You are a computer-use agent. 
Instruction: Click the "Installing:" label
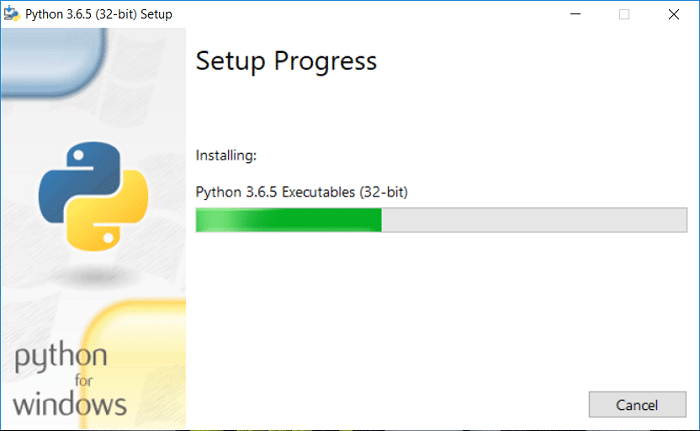coord(226,156)
